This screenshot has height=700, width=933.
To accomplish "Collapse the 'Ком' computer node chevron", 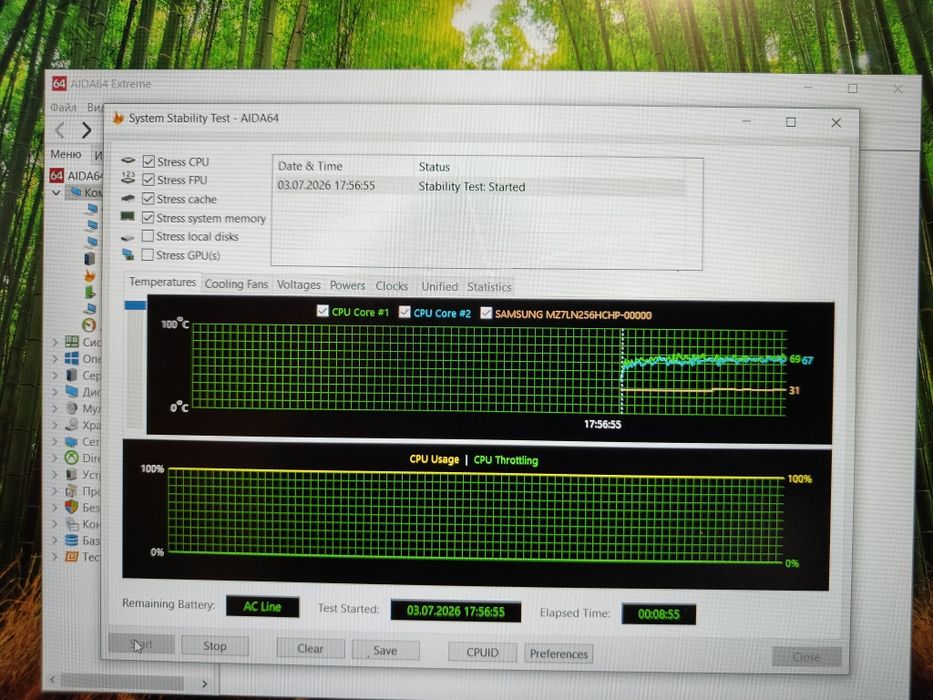I will (57, 192).
